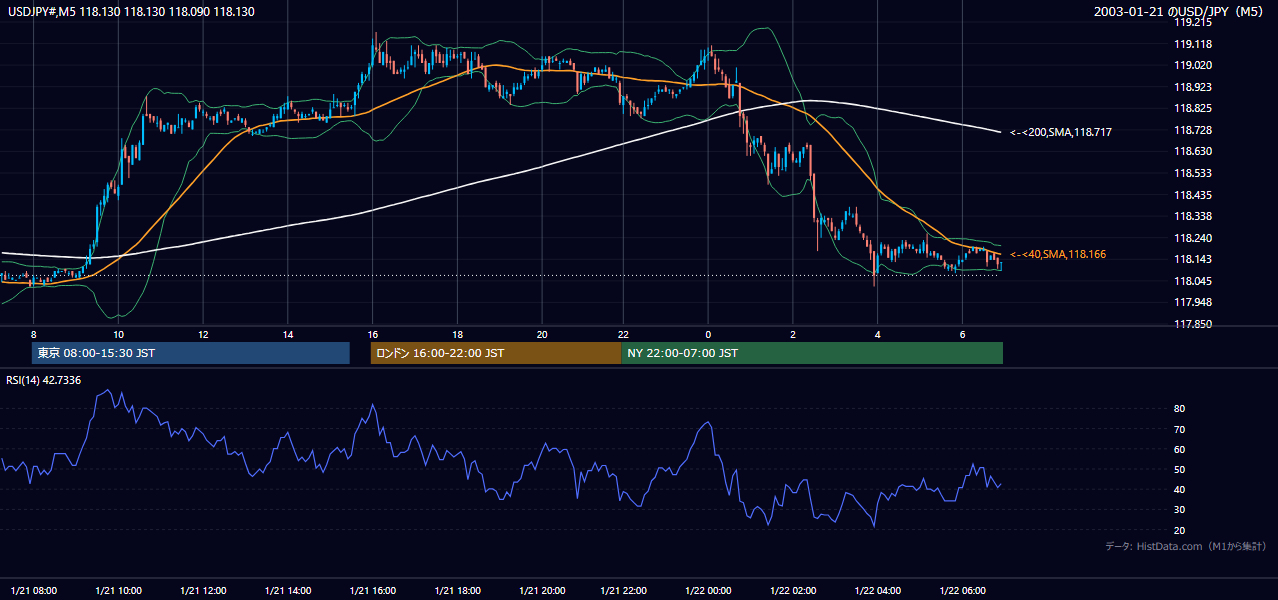Click the 1/22 00:00 time axis label
1278x600 pixels.
coord(709,590)
